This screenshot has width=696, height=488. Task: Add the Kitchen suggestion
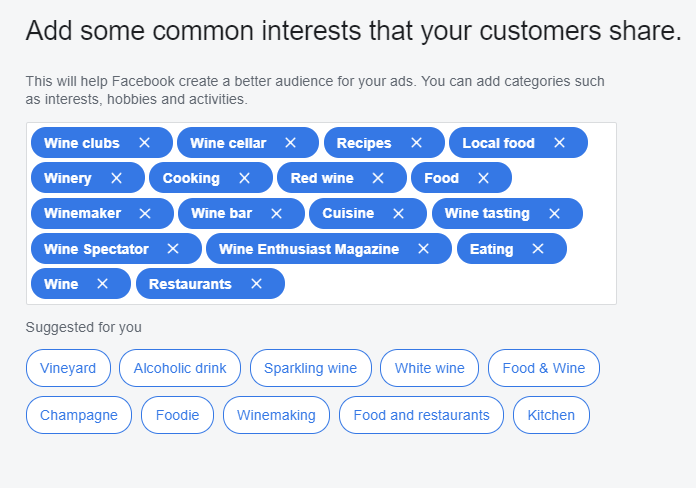pyautogui.click(x=551, y=415)
